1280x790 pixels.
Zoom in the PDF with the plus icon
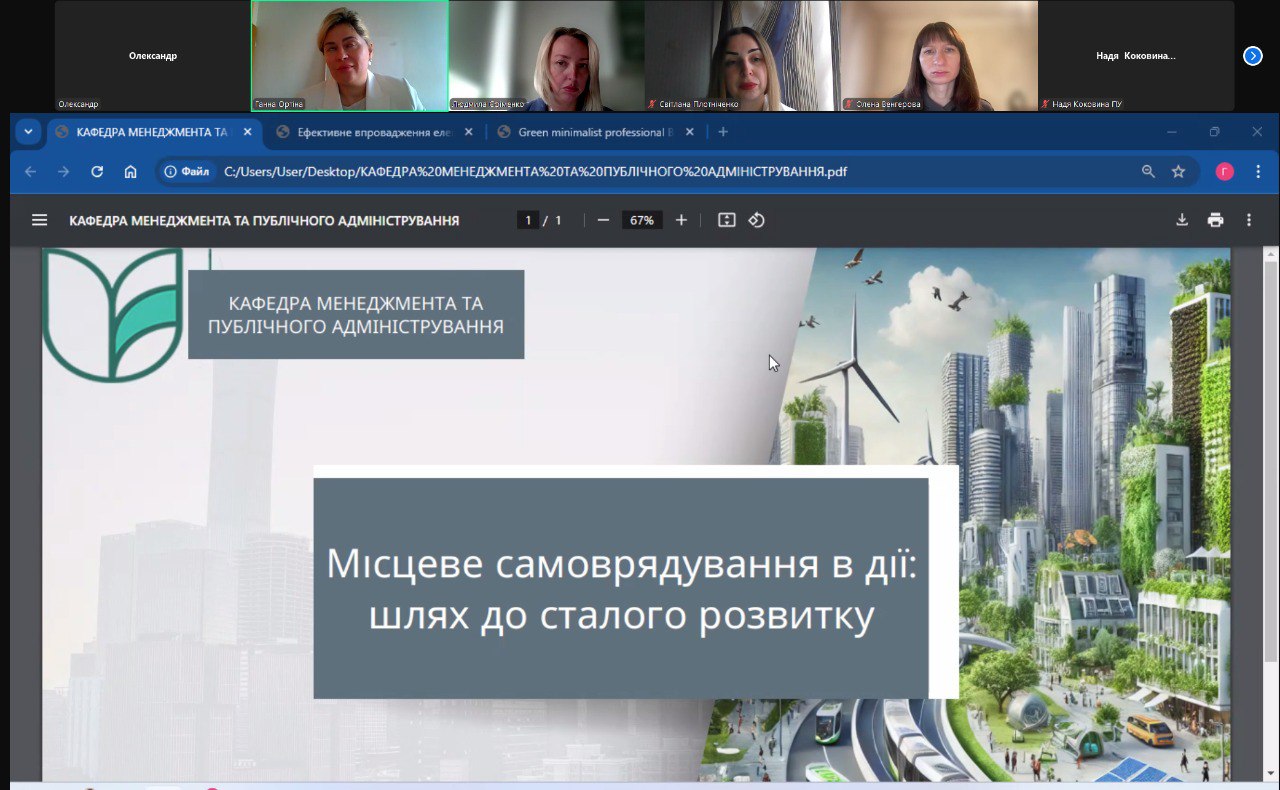[681, 220]
